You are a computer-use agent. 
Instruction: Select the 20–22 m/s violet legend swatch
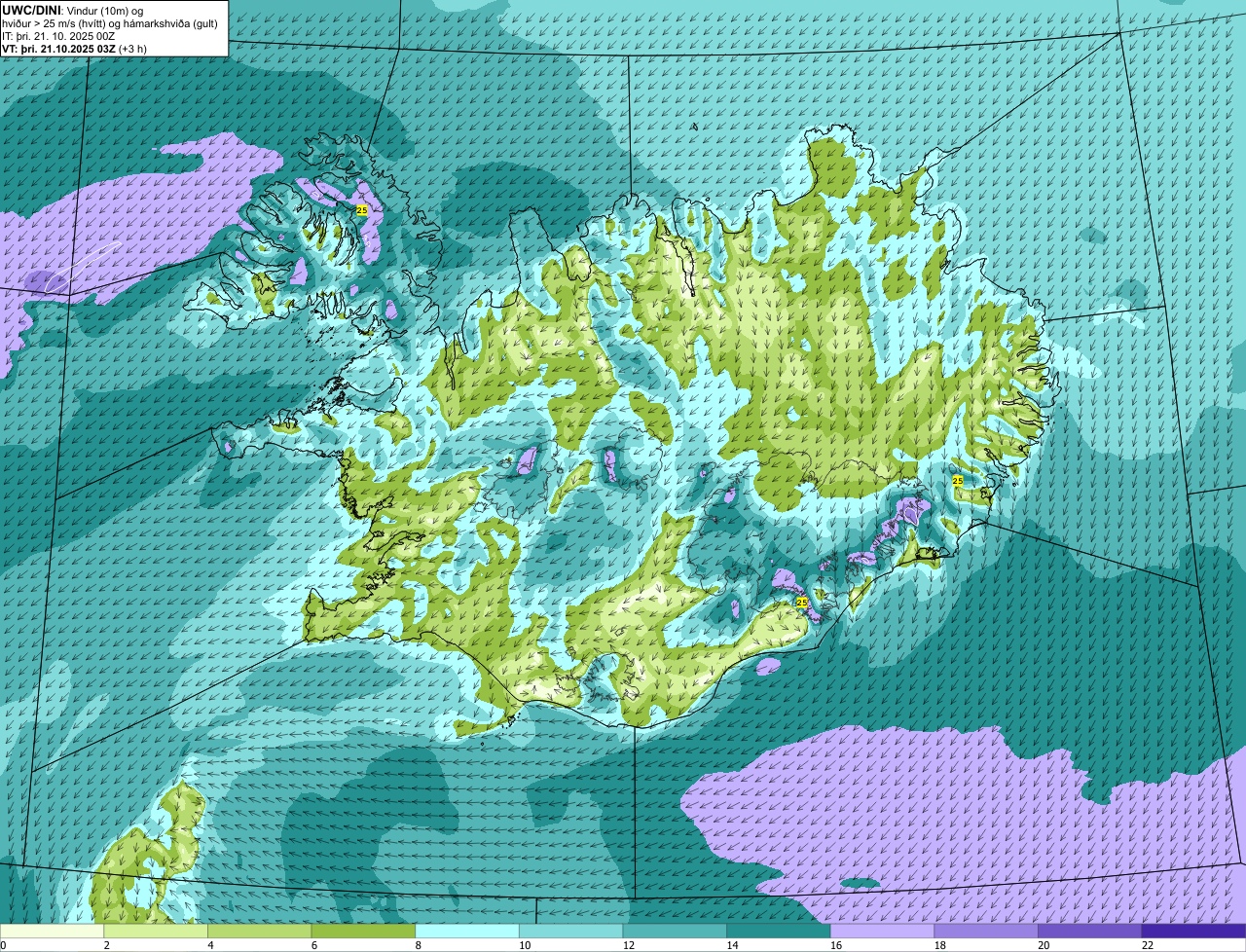click(1090, 931)
